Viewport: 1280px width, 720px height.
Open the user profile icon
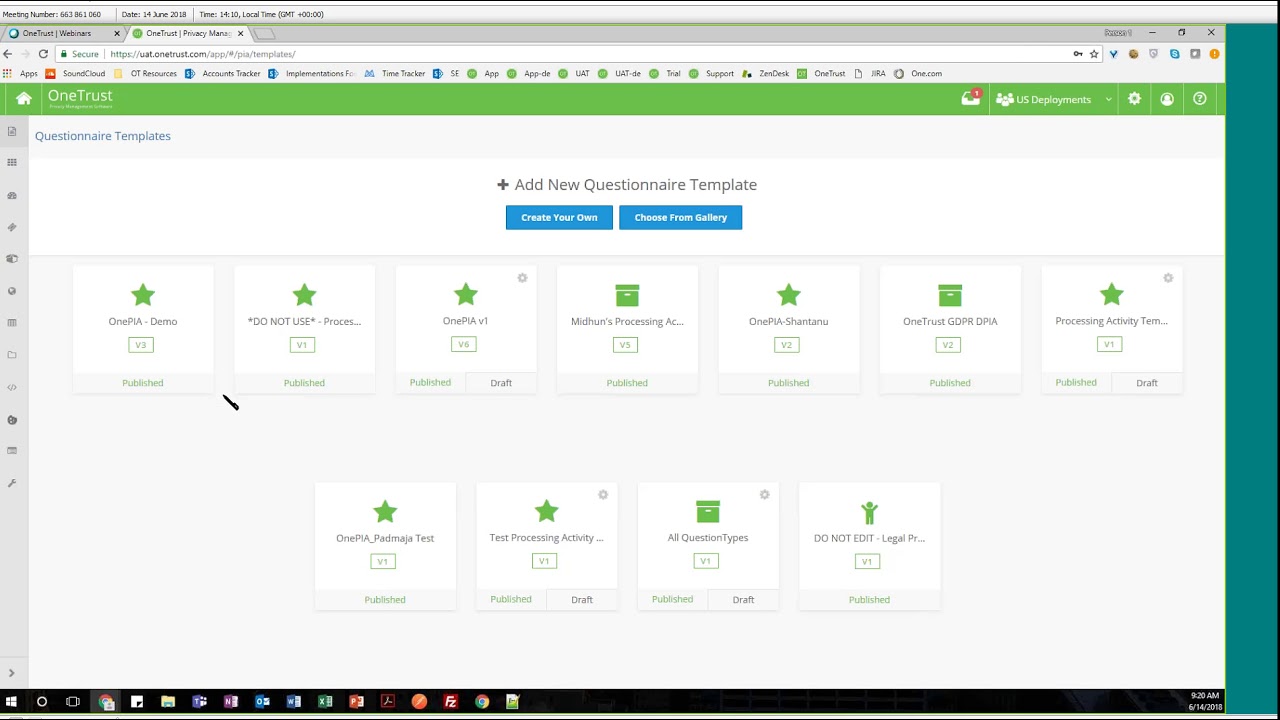click(x=1167, y=99)
